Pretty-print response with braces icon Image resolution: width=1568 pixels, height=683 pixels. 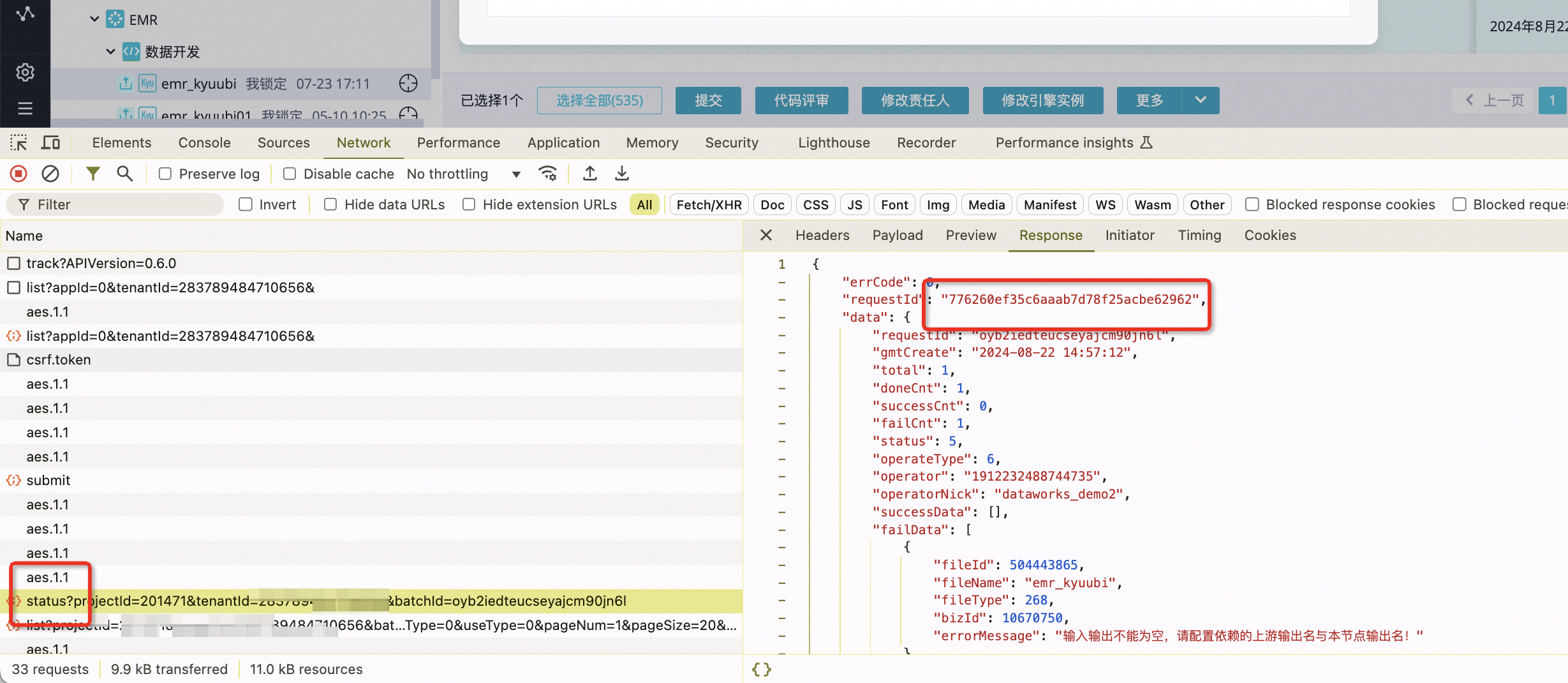(x=762, y=669)
